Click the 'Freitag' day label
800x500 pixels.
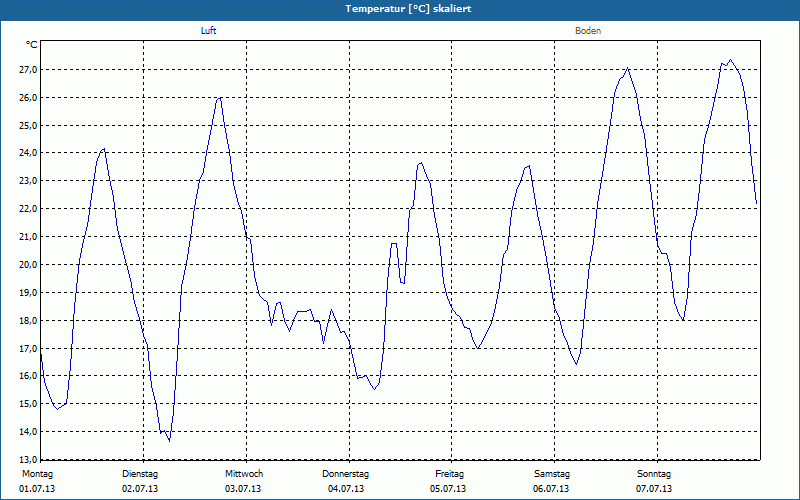tap(449, 474)
